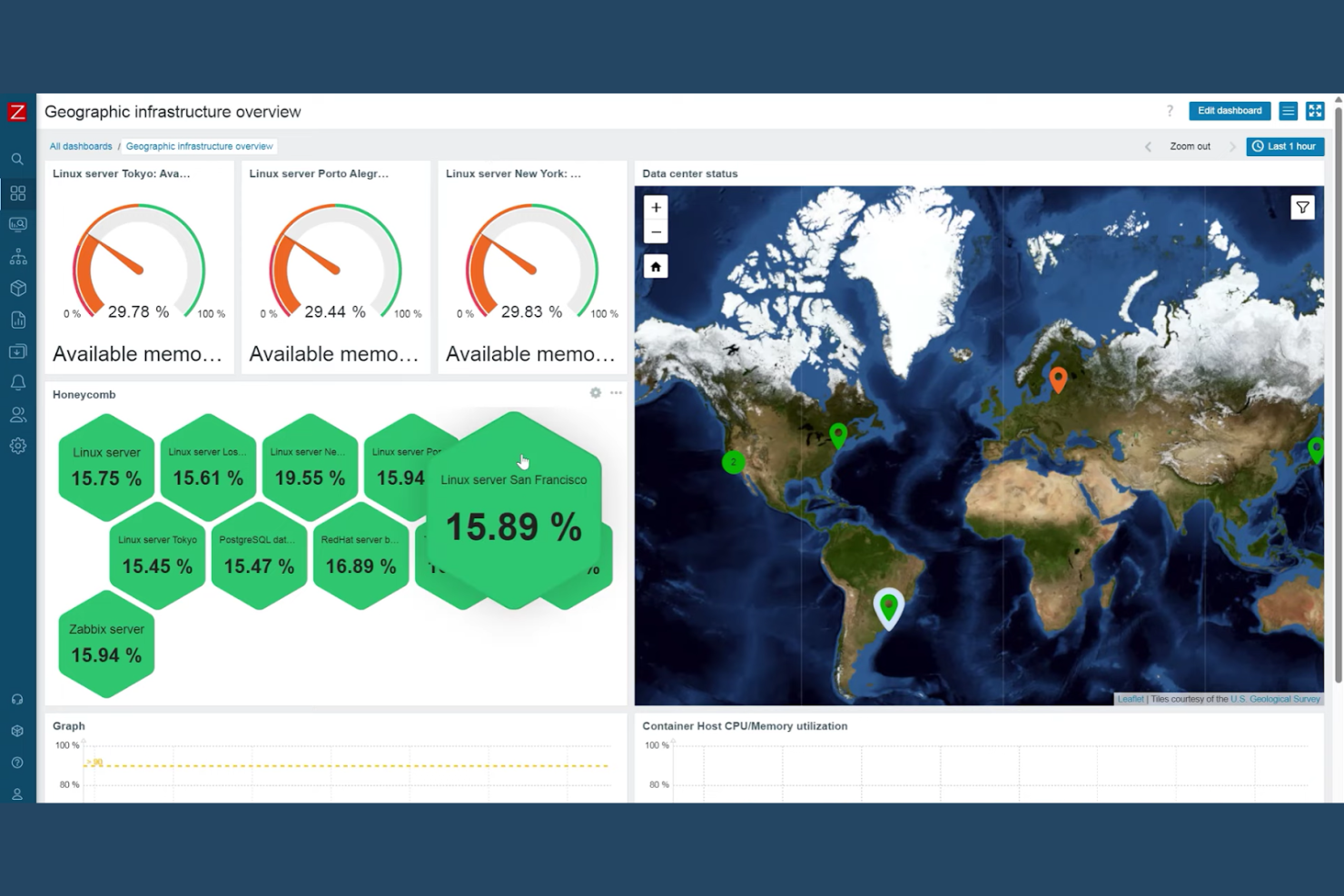Open the Alerts bell icon in sidebar
Screen dimensions: 1344x896
pos(17,382)
